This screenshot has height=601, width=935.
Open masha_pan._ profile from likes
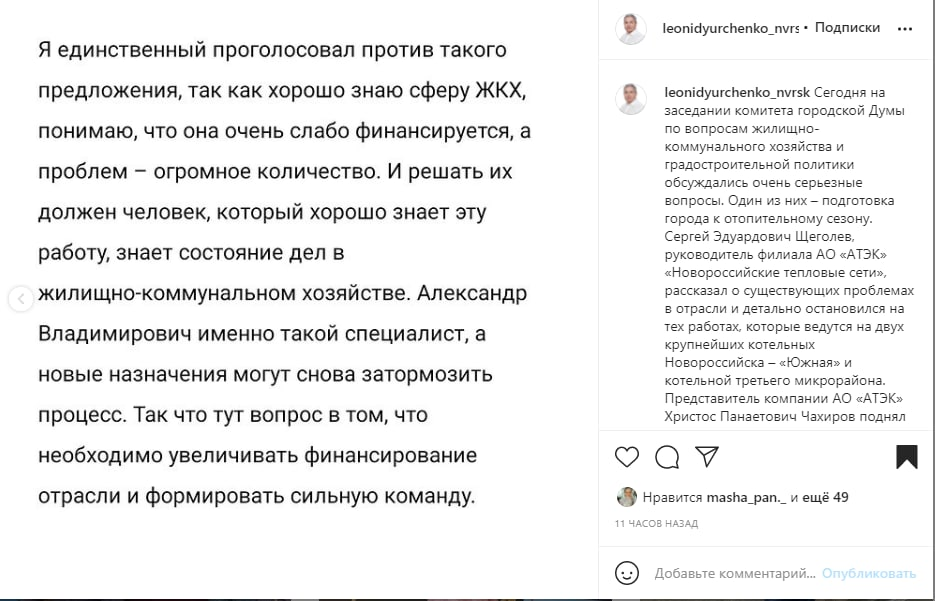[x=747, y=497]
